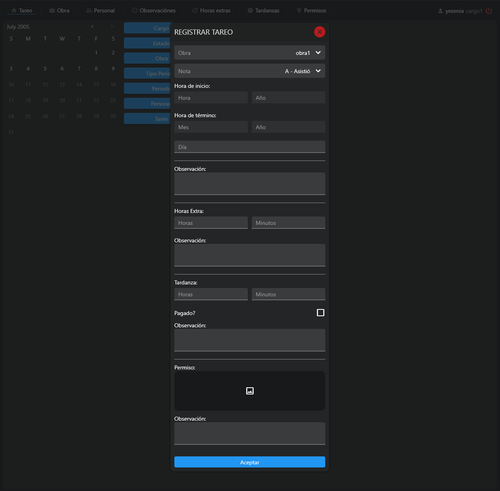
Task: Switch to the Permisos tab
Action: click(x=311, y=11)
